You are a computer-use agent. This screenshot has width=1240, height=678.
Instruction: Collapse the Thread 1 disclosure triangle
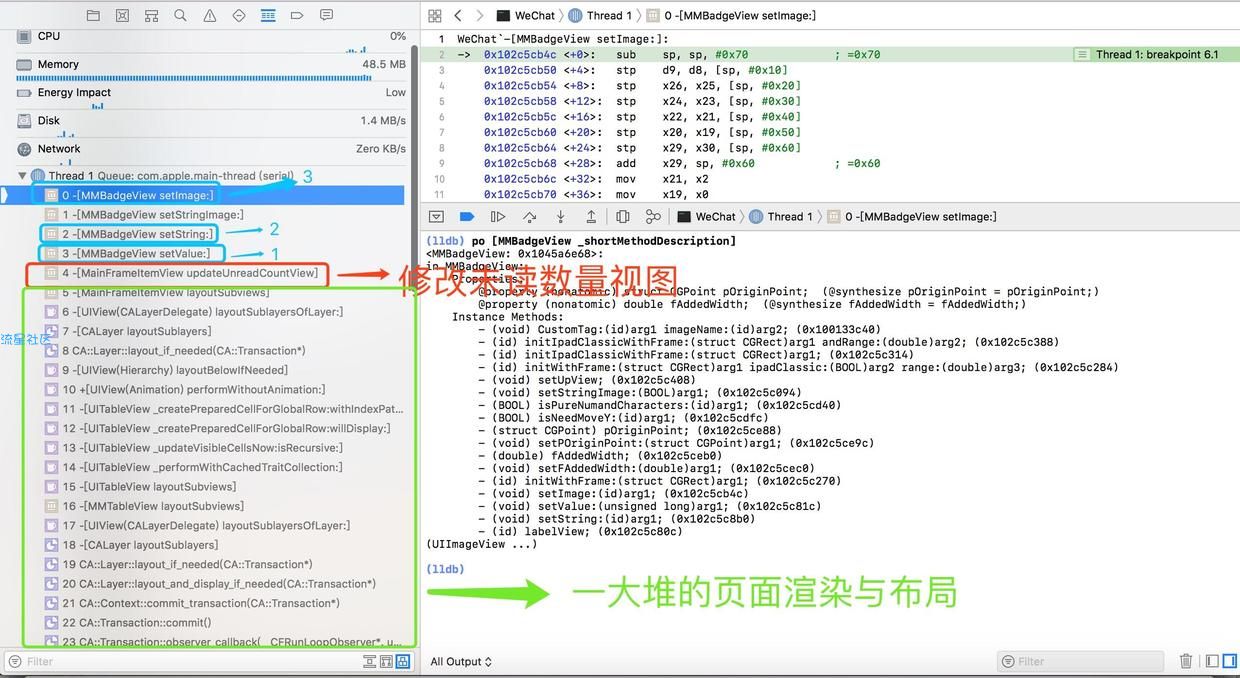pos(22,176)
